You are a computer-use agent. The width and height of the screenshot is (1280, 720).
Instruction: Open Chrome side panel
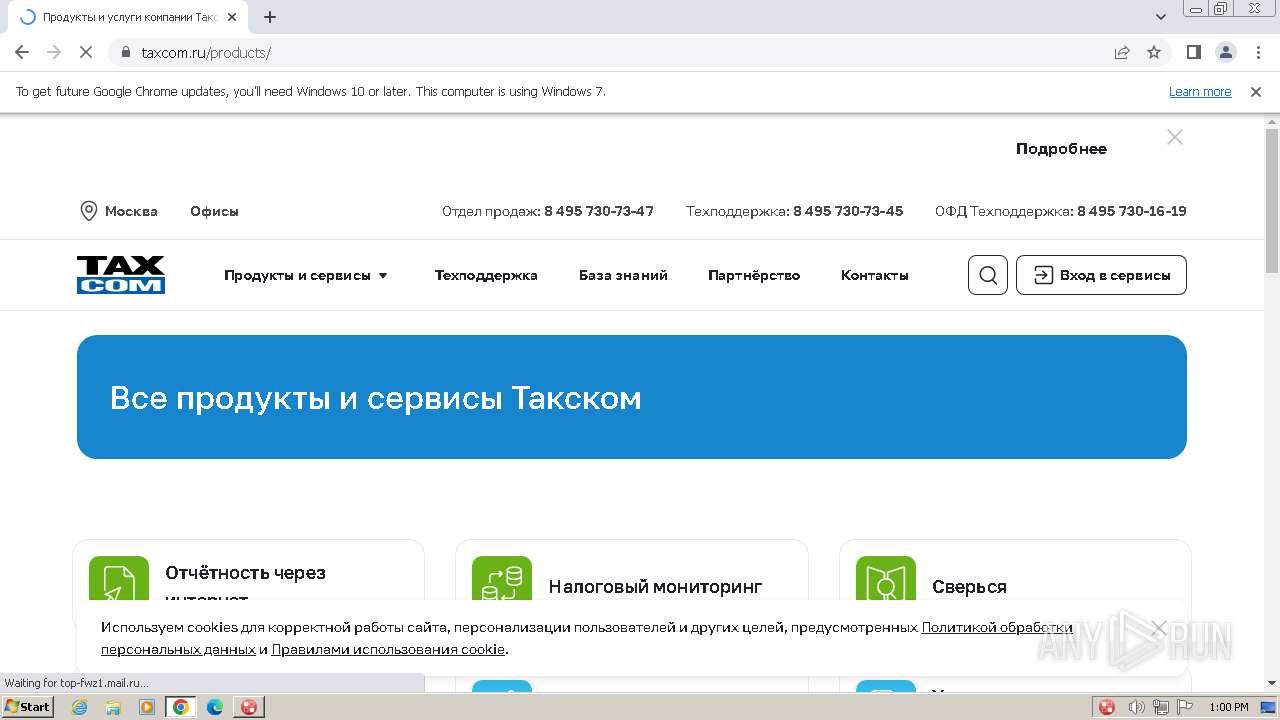(1193, 52)
